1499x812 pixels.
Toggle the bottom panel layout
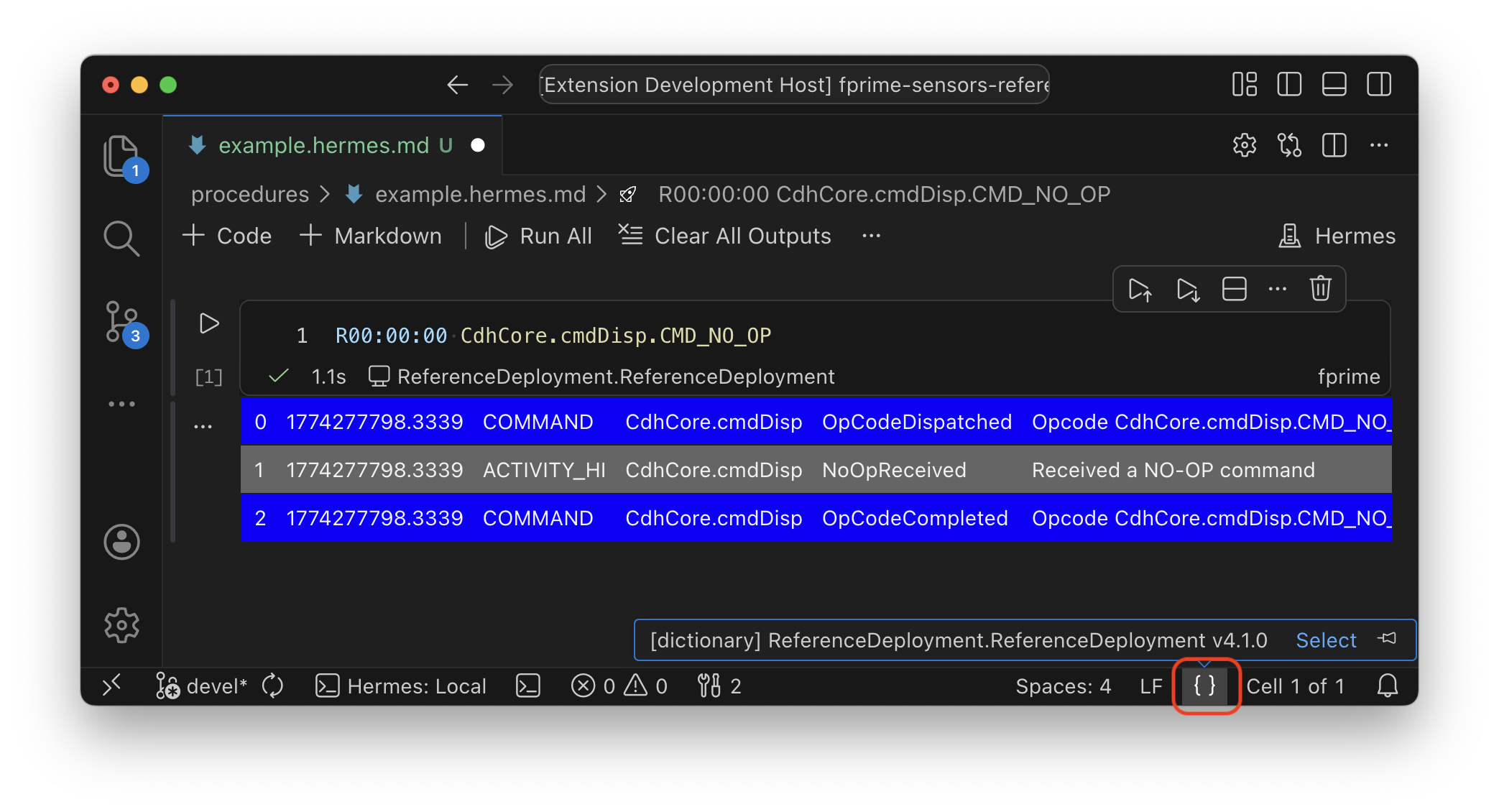pos(1334,85)
